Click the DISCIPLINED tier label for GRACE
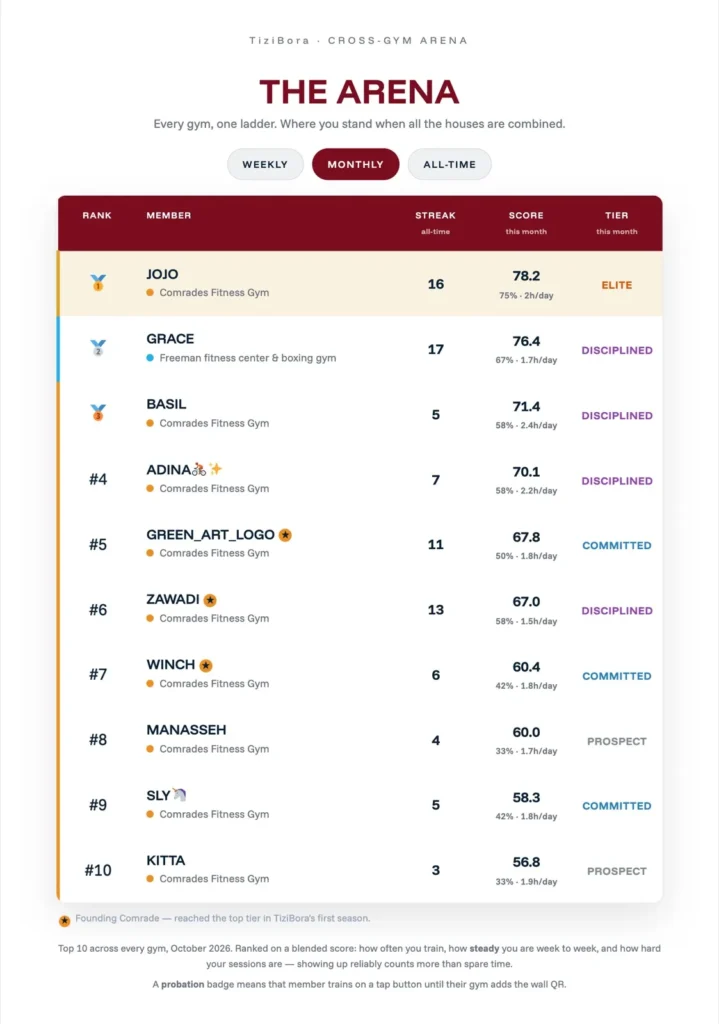 point(617,351)
